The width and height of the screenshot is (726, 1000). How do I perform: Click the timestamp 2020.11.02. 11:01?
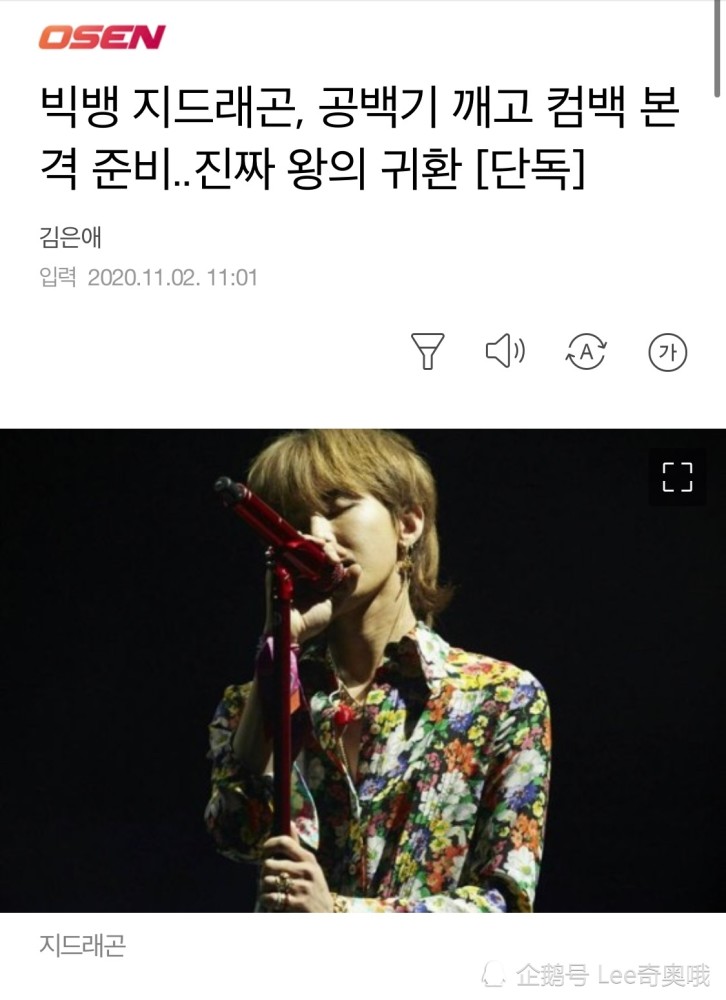172,278
